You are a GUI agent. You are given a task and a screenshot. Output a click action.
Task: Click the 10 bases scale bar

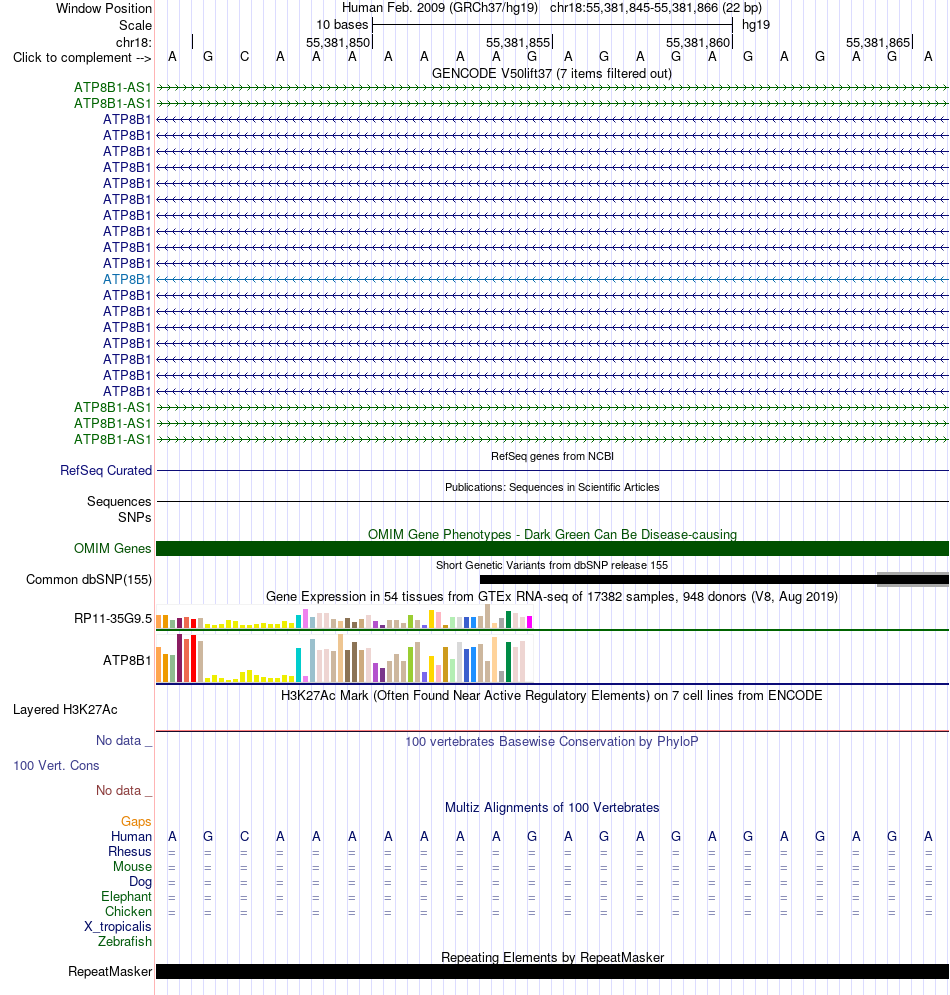click(x=552, y=25)
